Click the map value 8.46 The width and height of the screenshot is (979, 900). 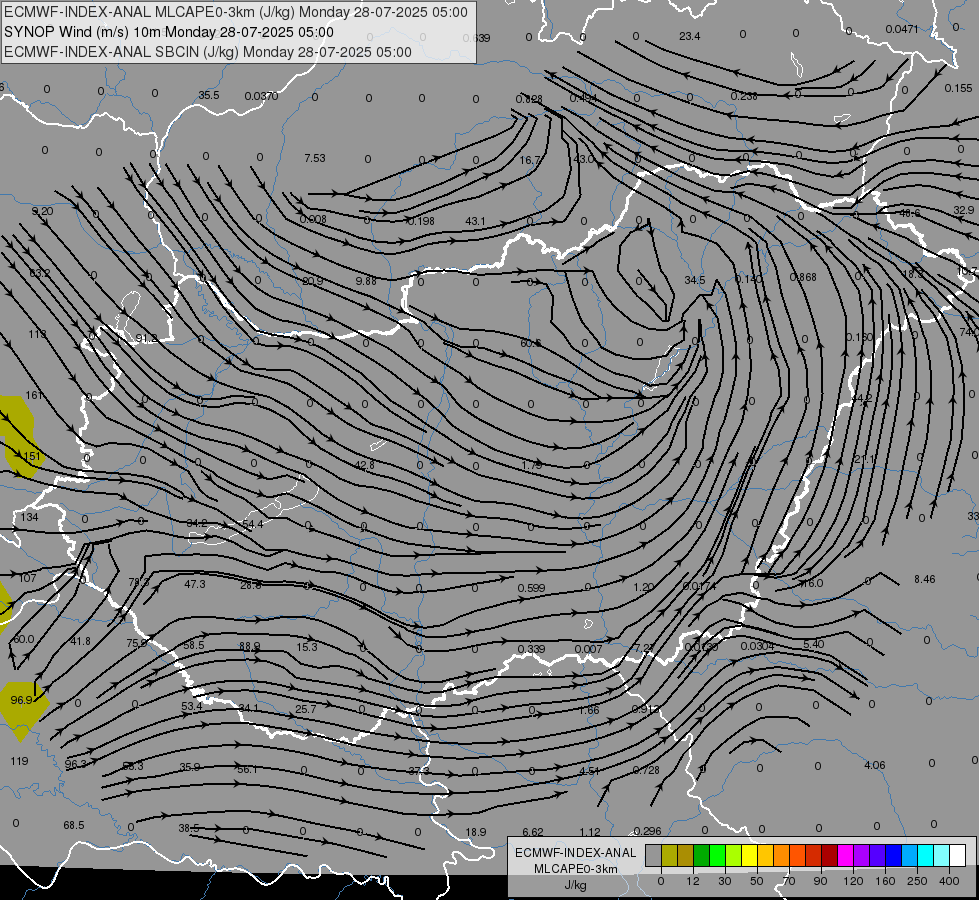[925, 579]
